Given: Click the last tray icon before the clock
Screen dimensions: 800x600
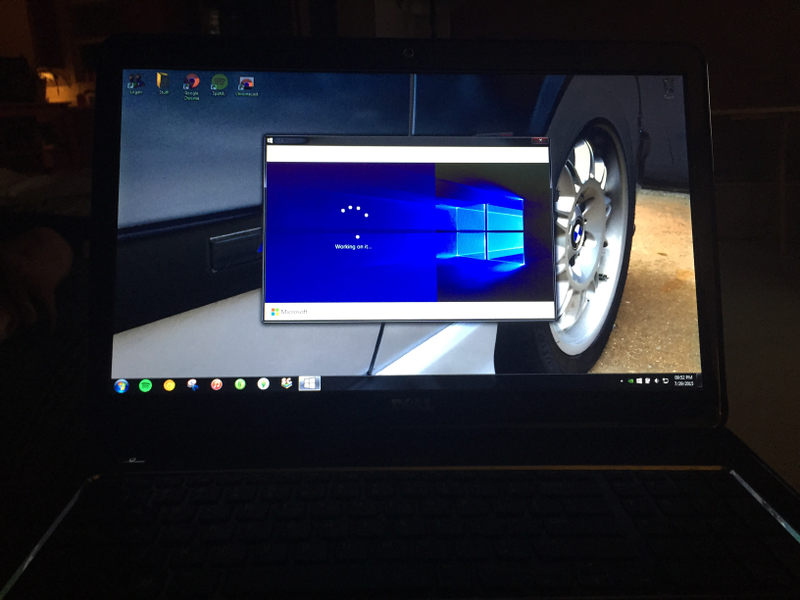Looking at the screenshot, I should (665, 381).
